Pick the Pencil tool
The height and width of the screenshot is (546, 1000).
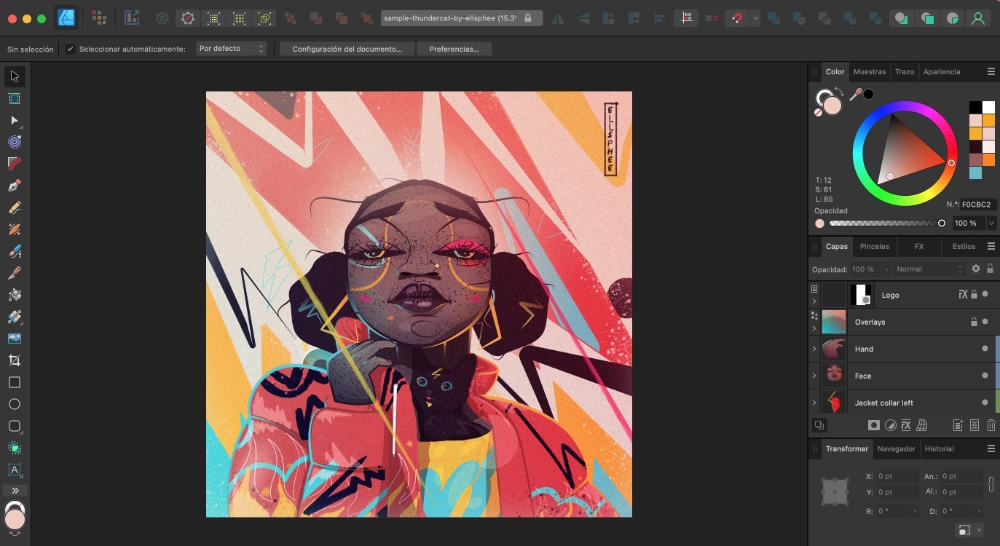pyautogui.click(x=14, y=207)
